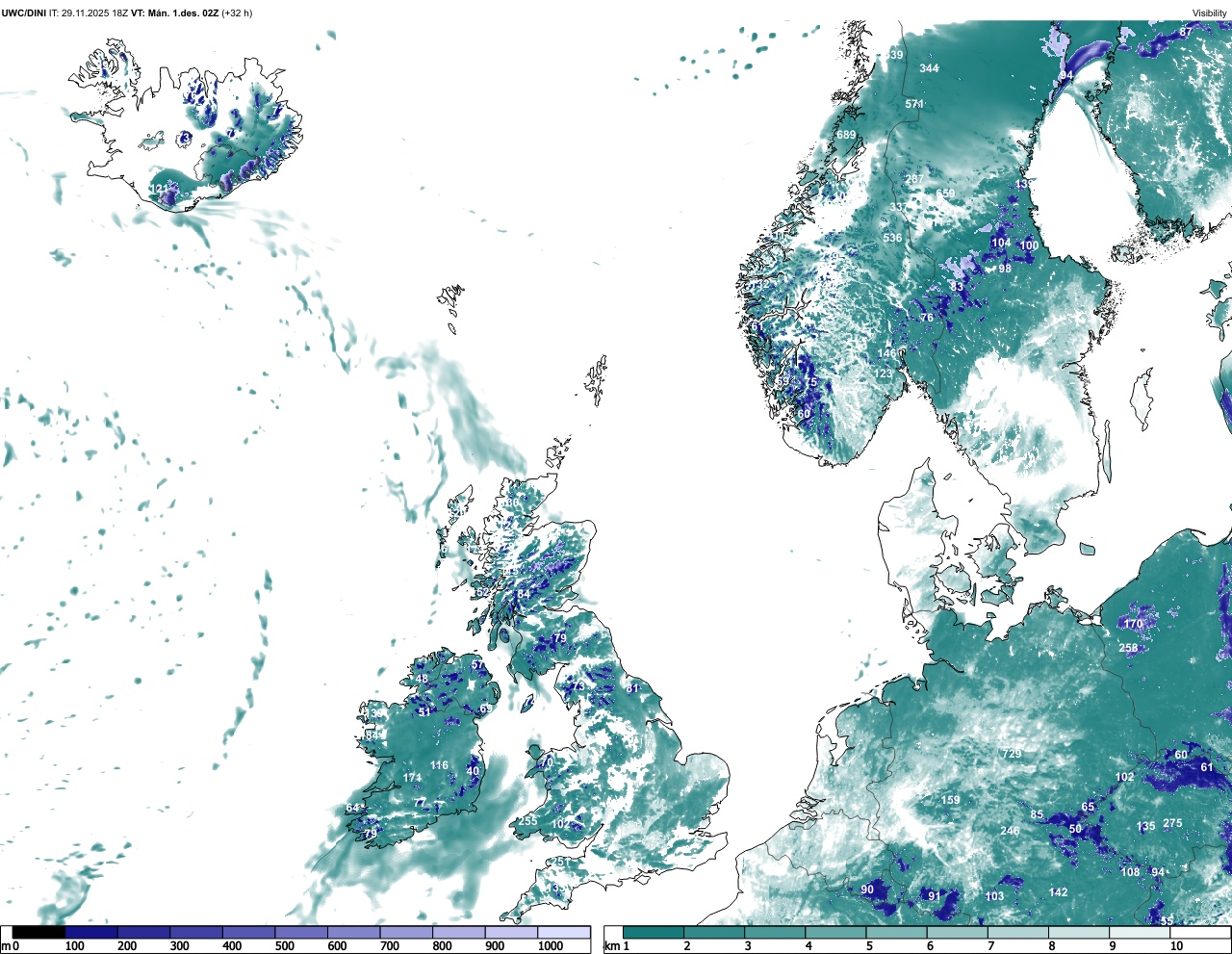Screen dimensions: 1232x954
Task: Click the '123' visibility value near Oslo
Action: [x=884, y=374]
